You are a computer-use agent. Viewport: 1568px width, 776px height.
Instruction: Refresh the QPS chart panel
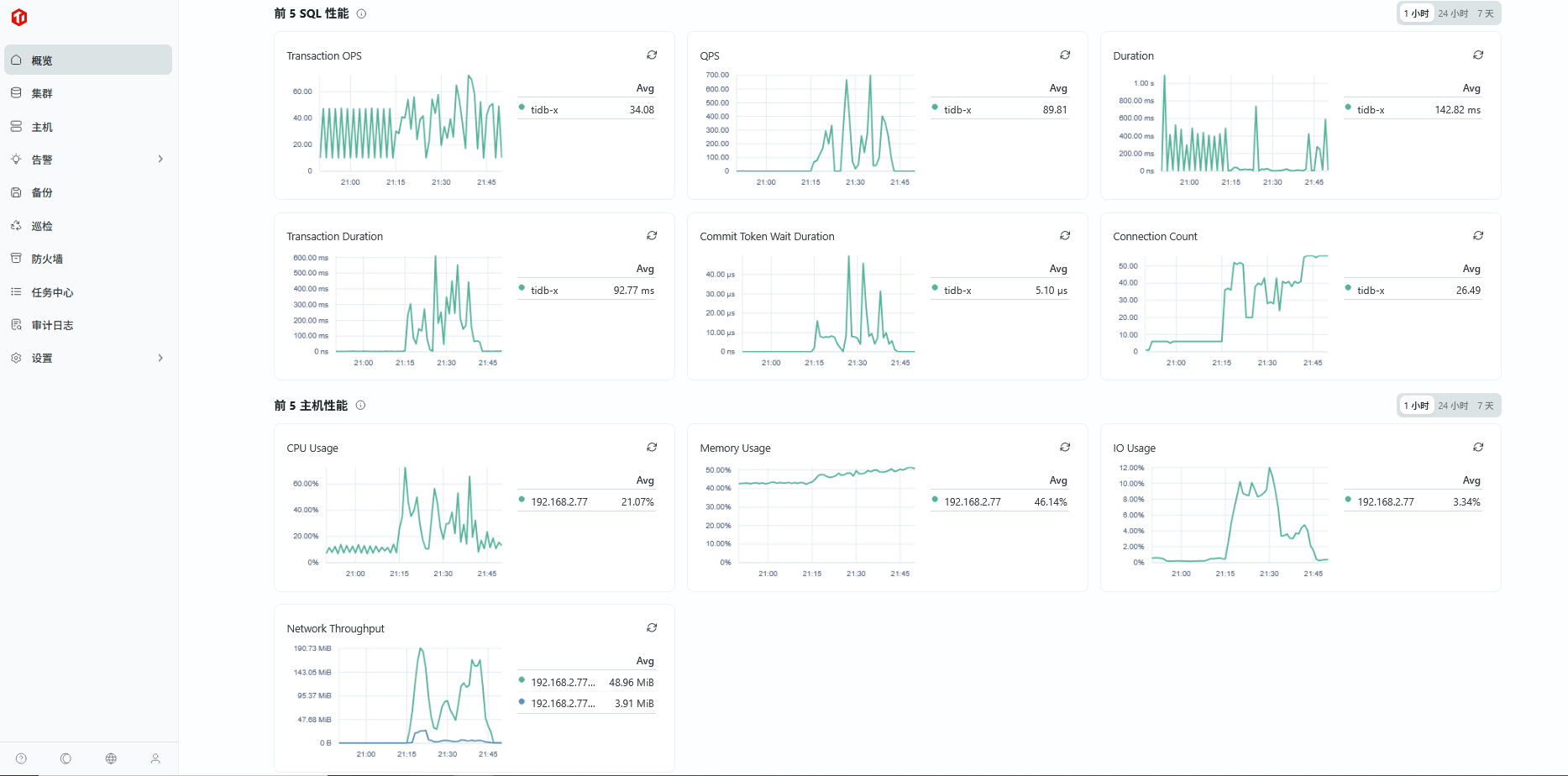point(1065,55)
